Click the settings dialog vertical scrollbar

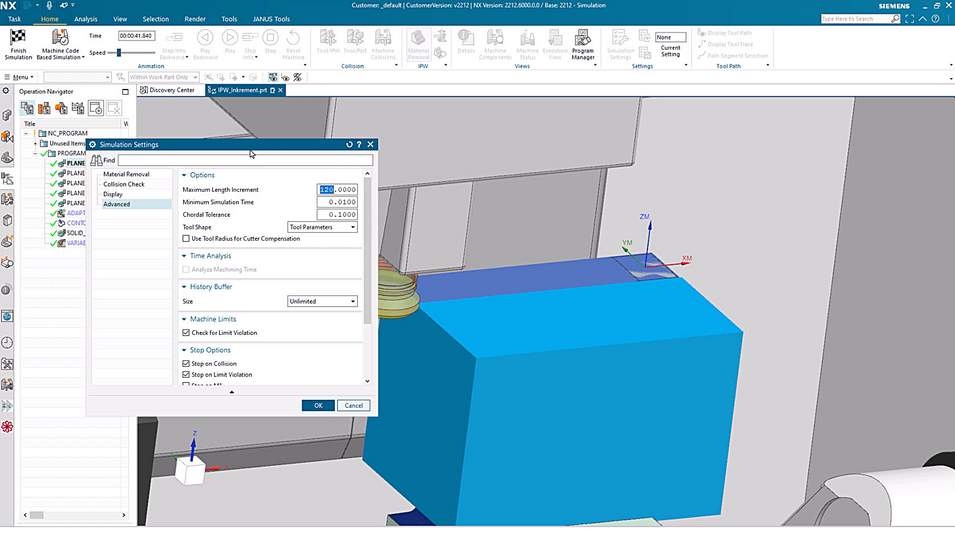(x=367, y=250)
